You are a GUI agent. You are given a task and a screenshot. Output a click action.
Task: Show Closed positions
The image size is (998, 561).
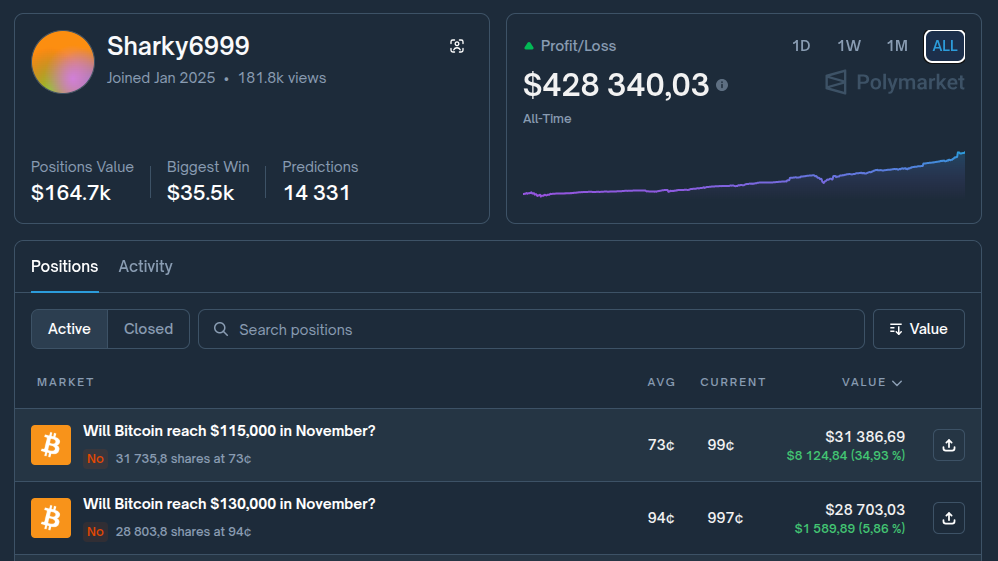click(x=148, y=329)
